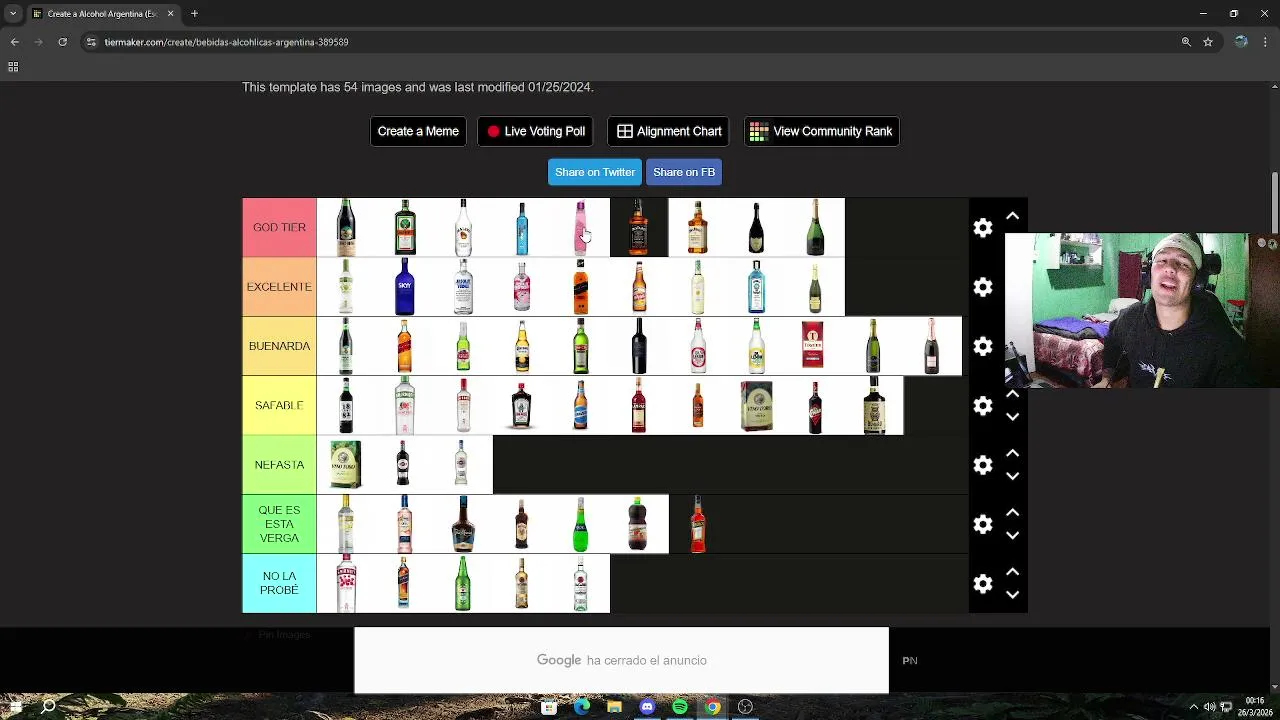Share on FB
Viewport: 1280px width, 720px height.
(x=684, y=172)
